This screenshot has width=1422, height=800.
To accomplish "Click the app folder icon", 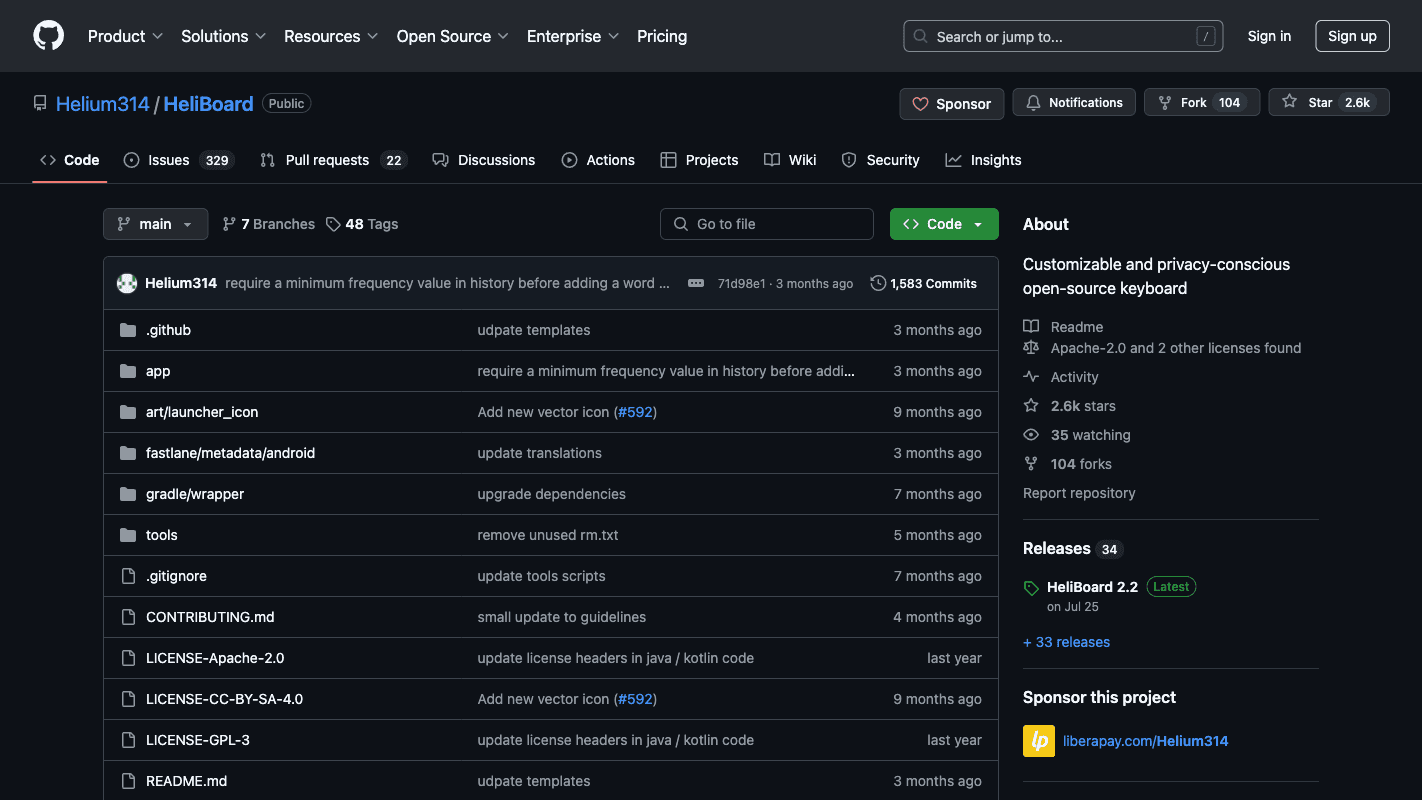I will pyautogui.click(x=128, y=371).
